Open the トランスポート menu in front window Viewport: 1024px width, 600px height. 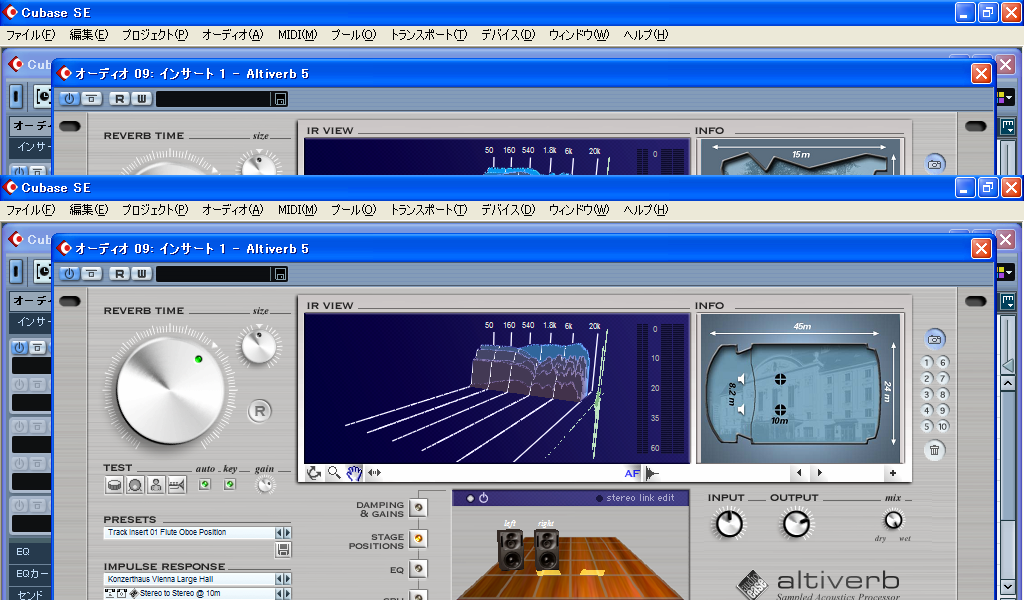[x=428, y=210]
